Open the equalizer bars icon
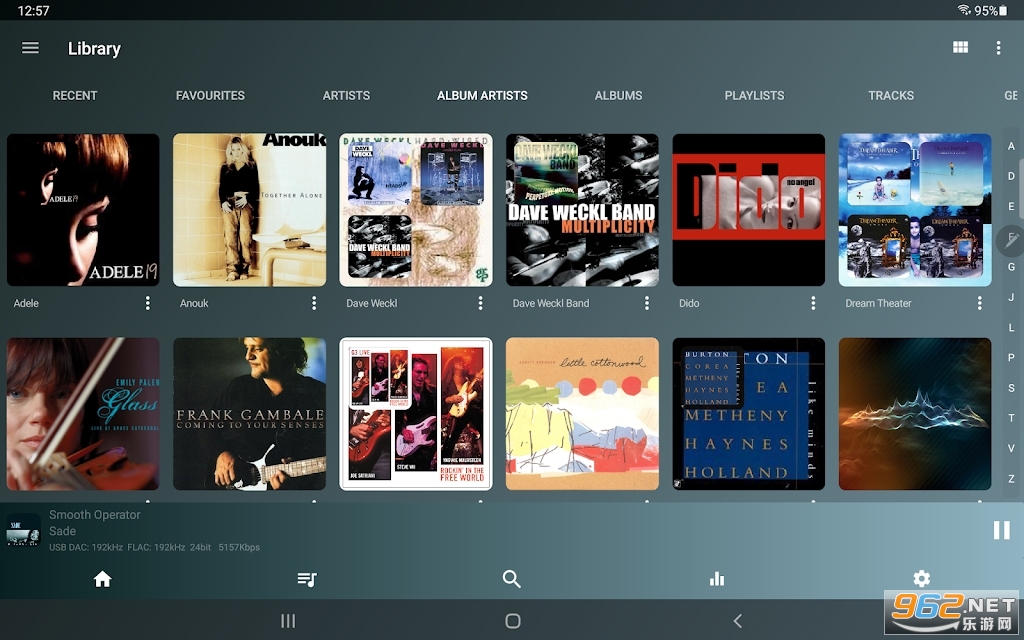Image resolution: width=1024 pixels, height=640 pixels. click(716, 579)
